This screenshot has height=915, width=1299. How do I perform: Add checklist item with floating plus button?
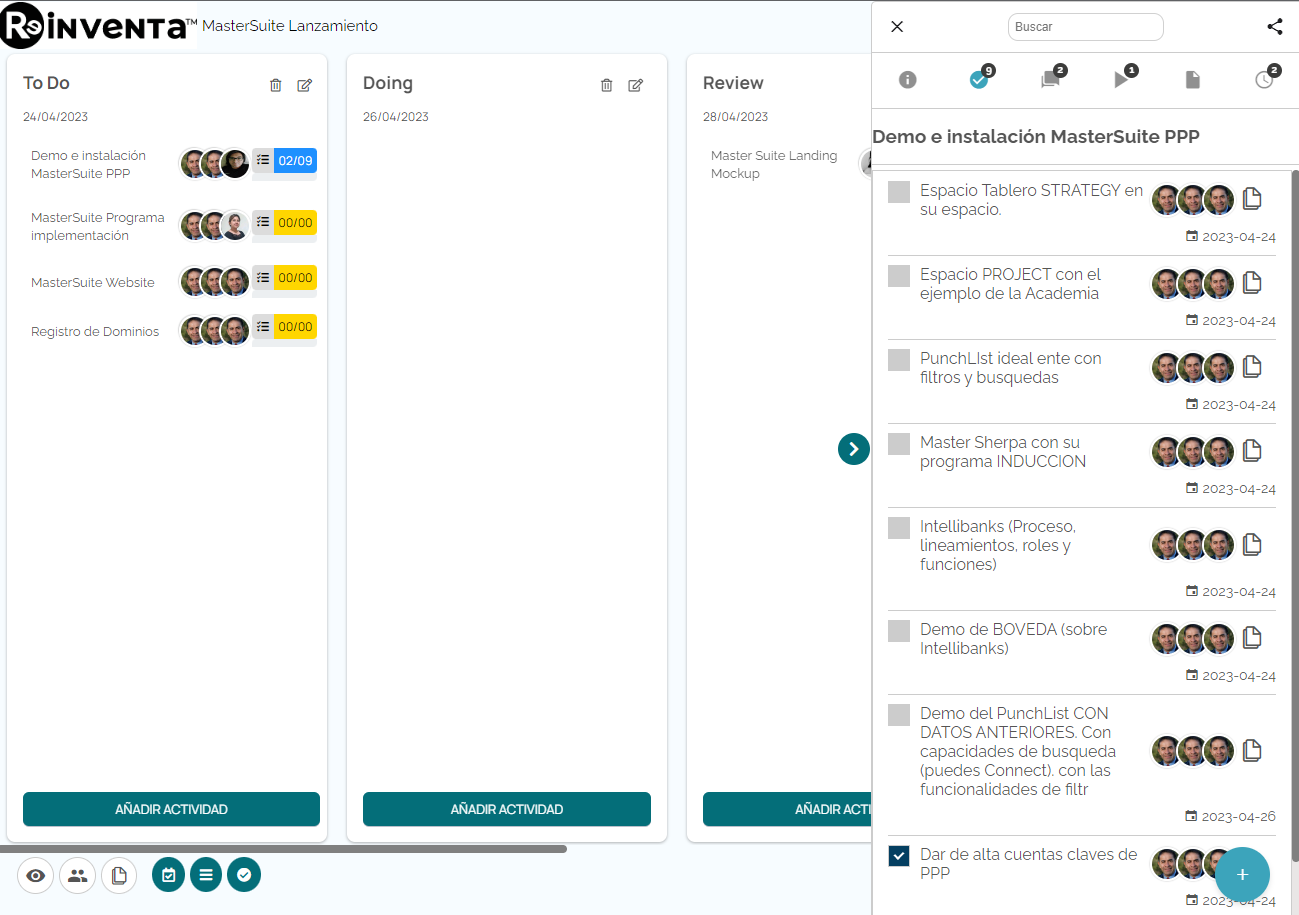pos(1242,874)
